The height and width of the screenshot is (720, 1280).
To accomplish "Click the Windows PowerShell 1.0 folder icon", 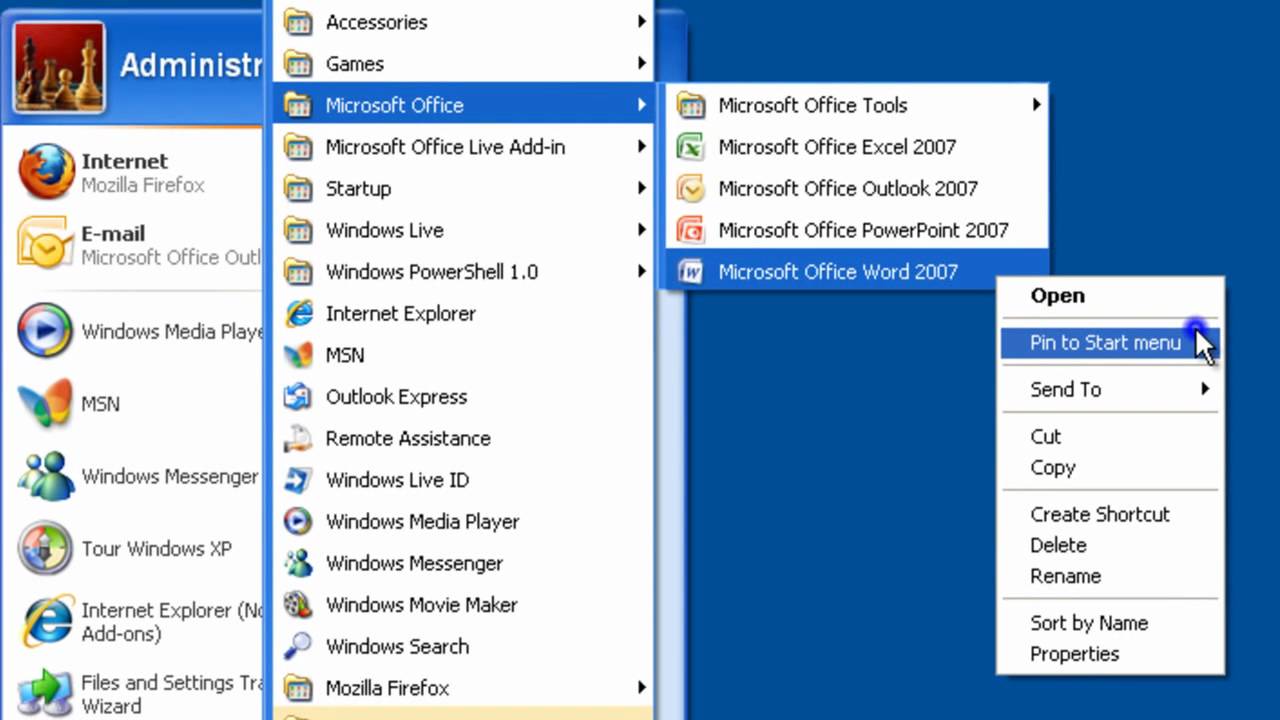I will pos(298,272).
